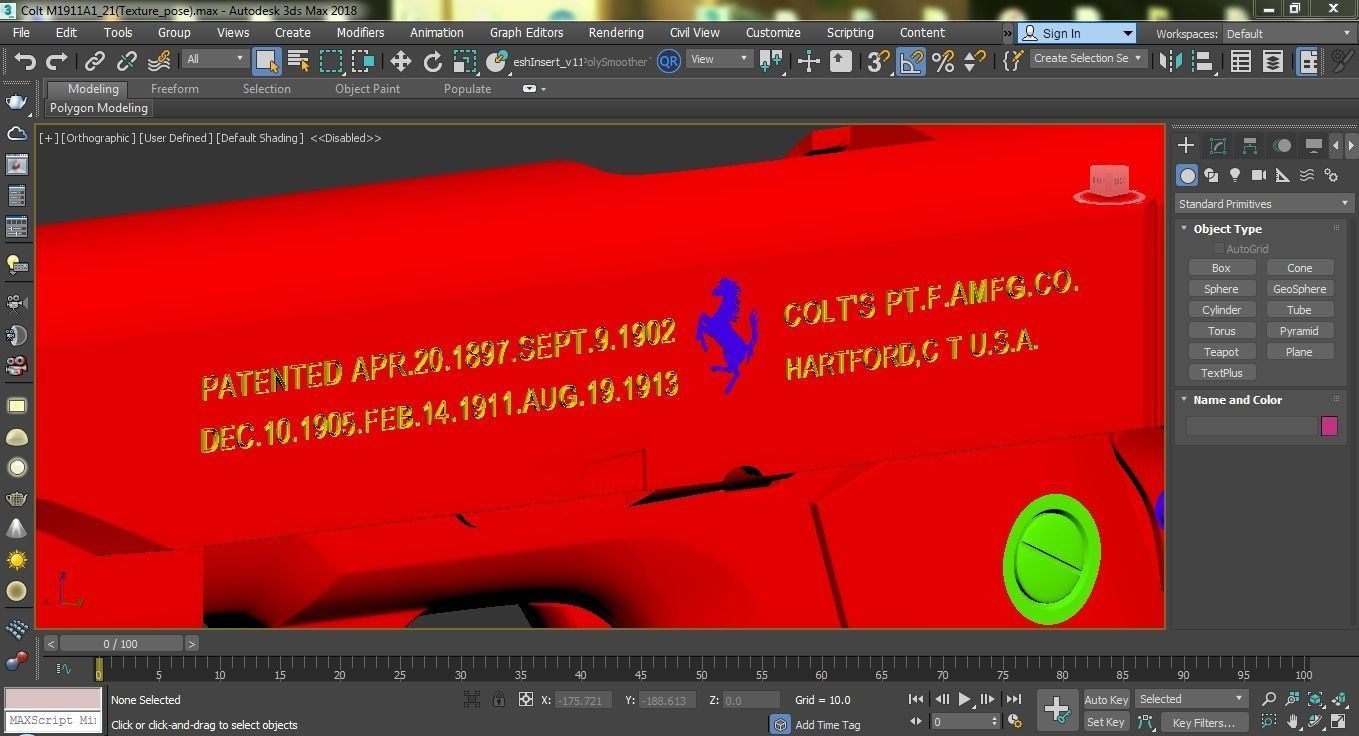Create a Teapot primitive button
This screenshot has width=1359, height=736.
1221,352
